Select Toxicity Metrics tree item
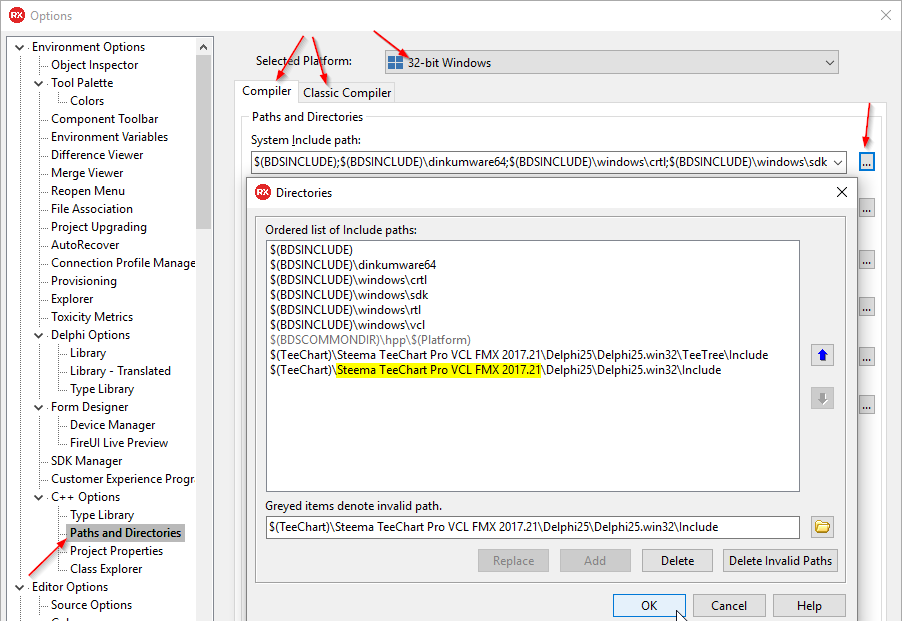The image size is (902, 621). tap(91, 317)
